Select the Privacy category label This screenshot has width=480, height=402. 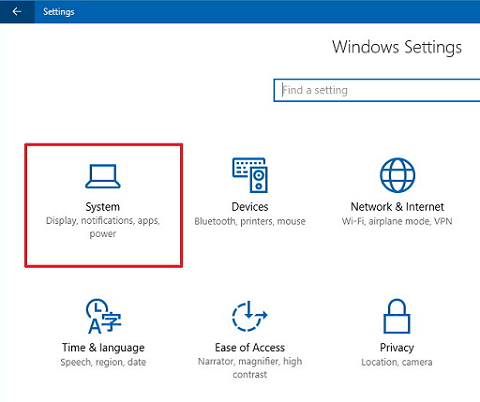397,348
